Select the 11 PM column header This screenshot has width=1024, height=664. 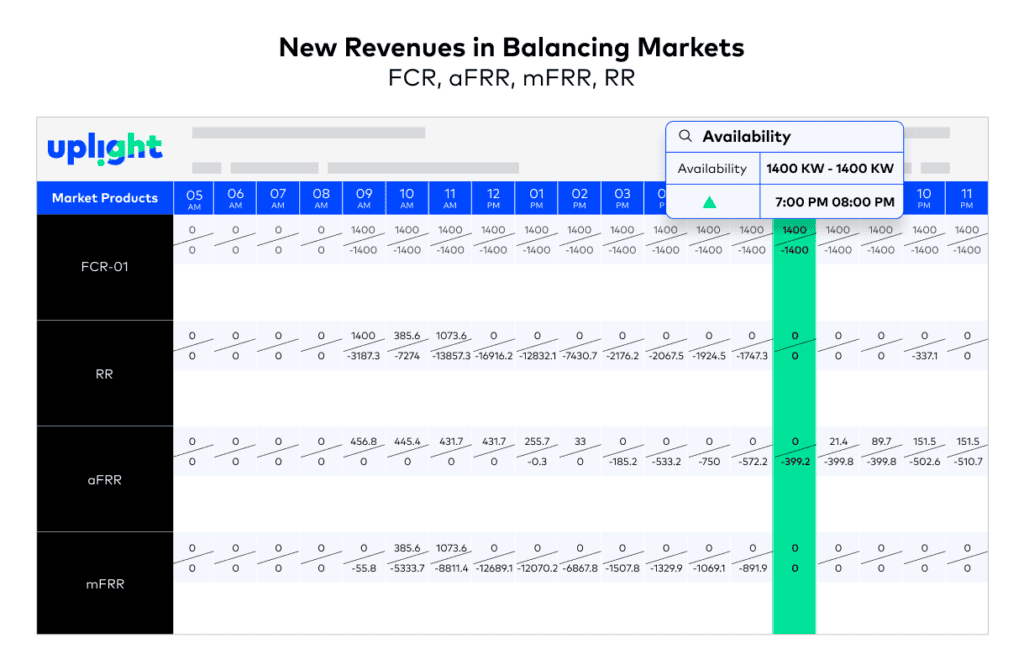pyautogui.click(x=966, y=198)
